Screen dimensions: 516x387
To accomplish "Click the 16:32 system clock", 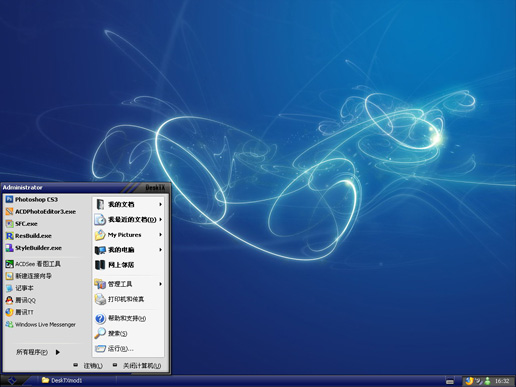I will click(502, 381).
